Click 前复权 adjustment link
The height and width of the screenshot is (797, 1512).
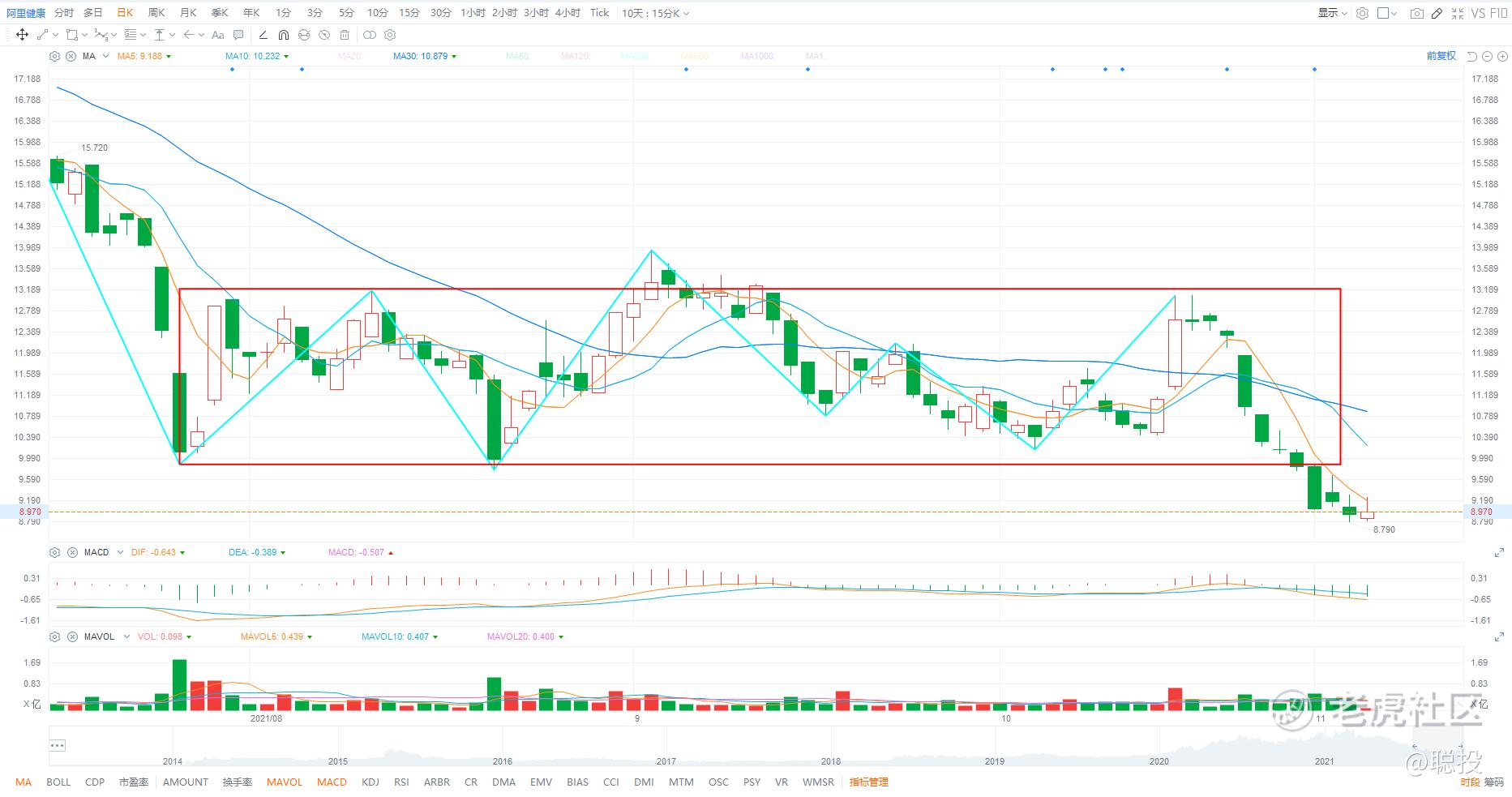pyautogui.click(x=1441, y=56)
